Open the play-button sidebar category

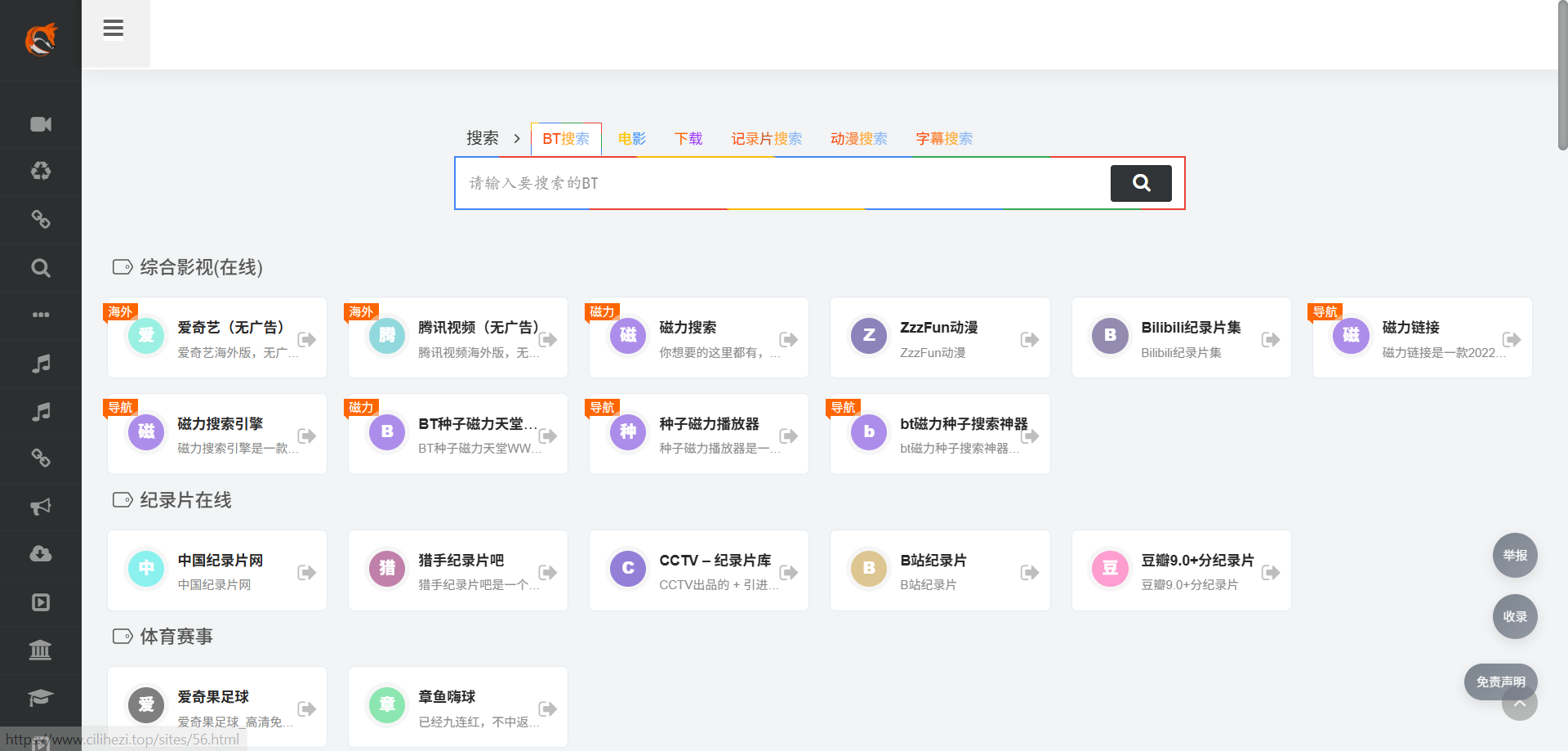(41, 602)
